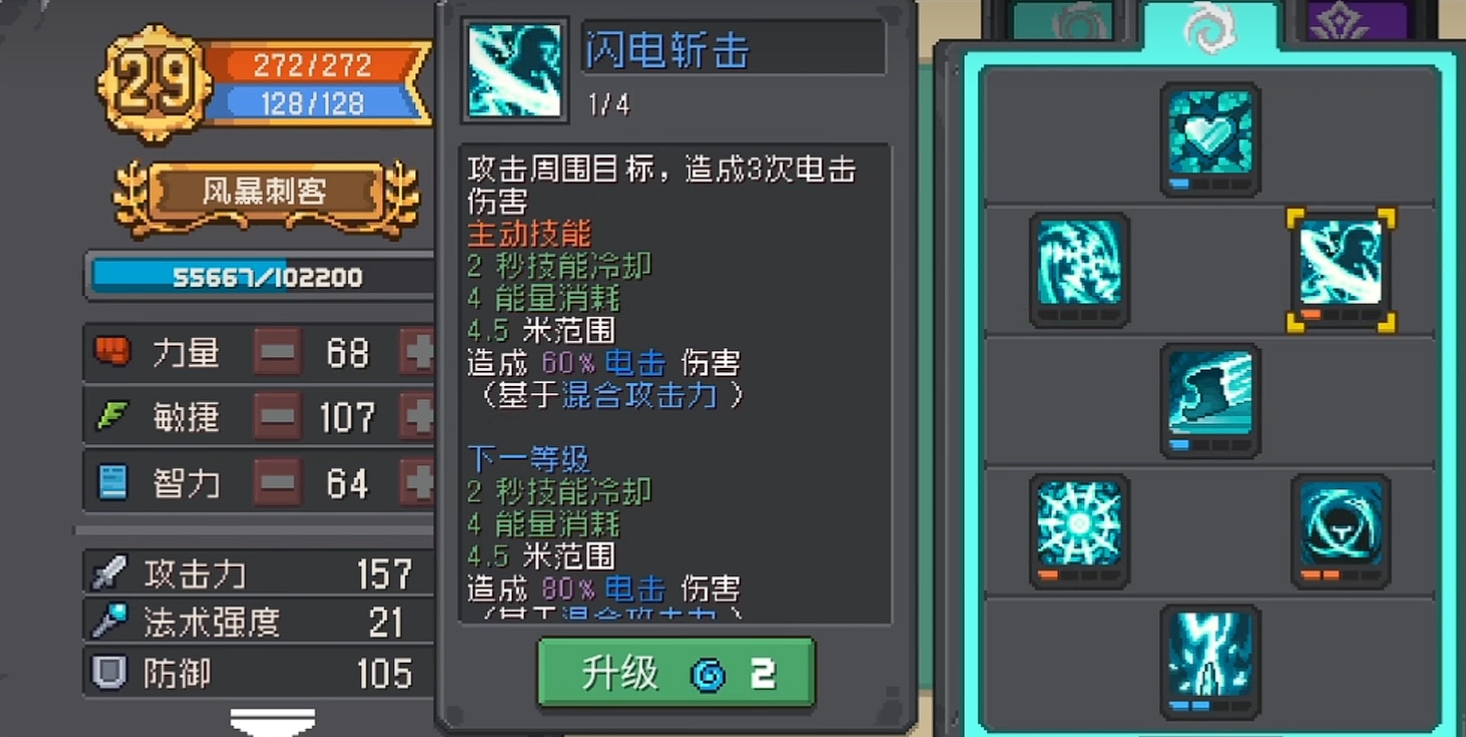Select the dash wind skill icon
1466x737 pixels.
pos(1210,401)
